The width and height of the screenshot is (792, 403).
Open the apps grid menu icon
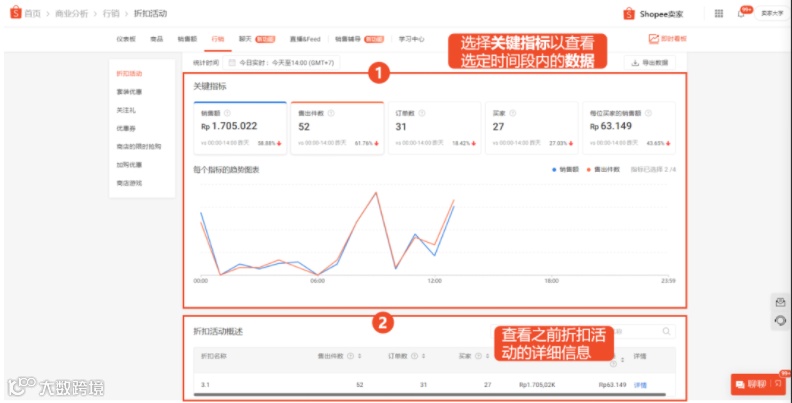pos(718,14)
